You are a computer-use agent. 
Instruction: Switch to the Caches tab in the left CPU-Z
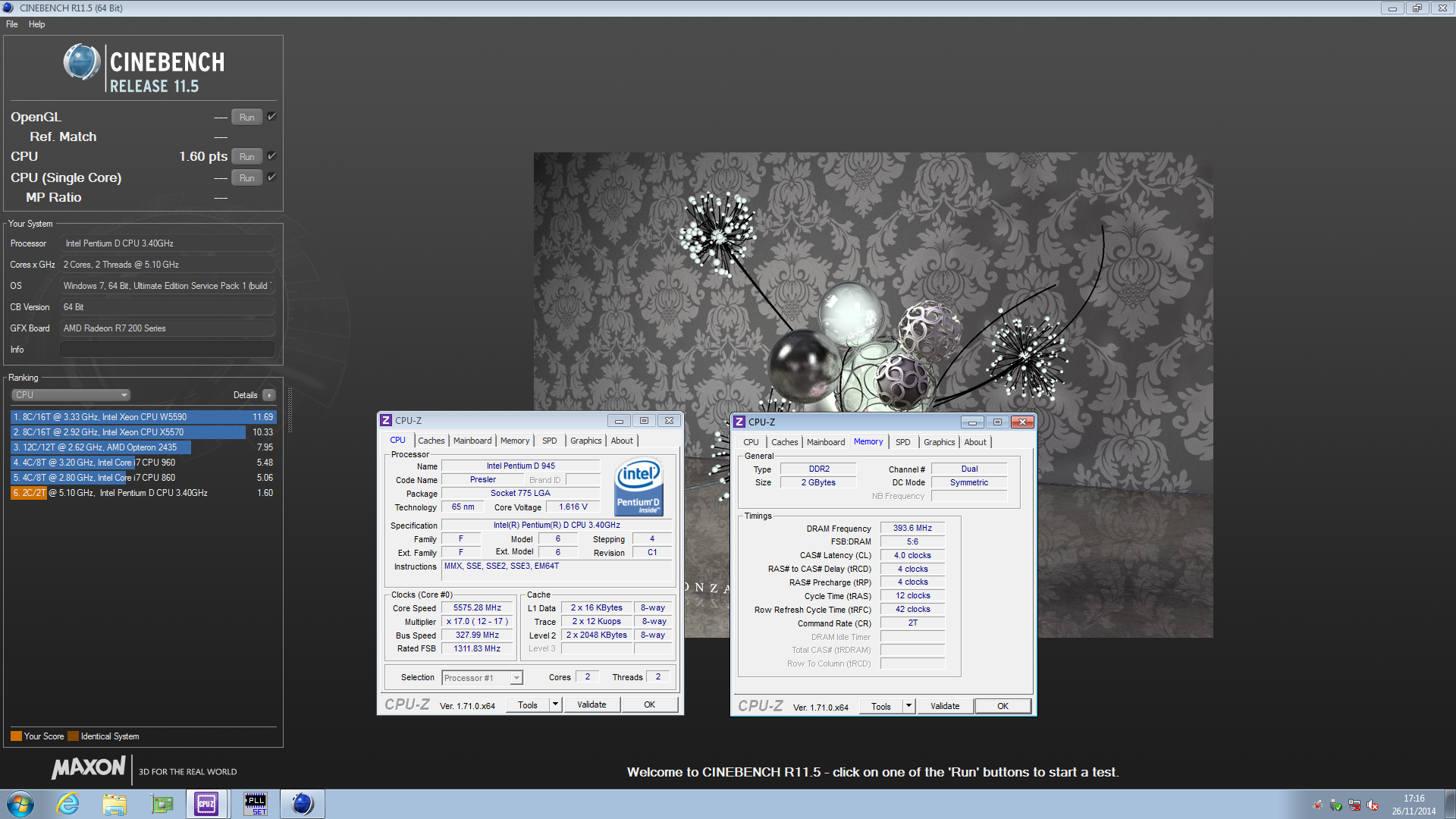tap(431, 441)
